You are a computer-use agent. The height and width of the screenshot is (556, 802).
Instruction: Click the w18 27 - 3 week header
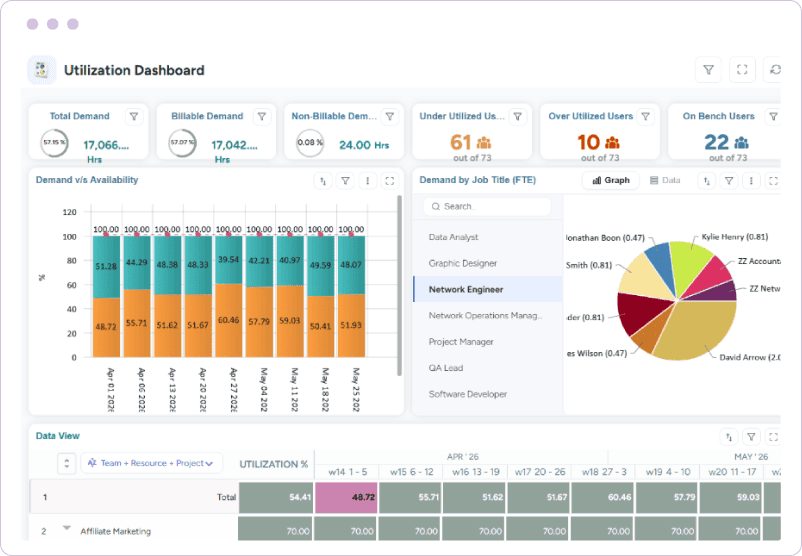coord(604,472)
